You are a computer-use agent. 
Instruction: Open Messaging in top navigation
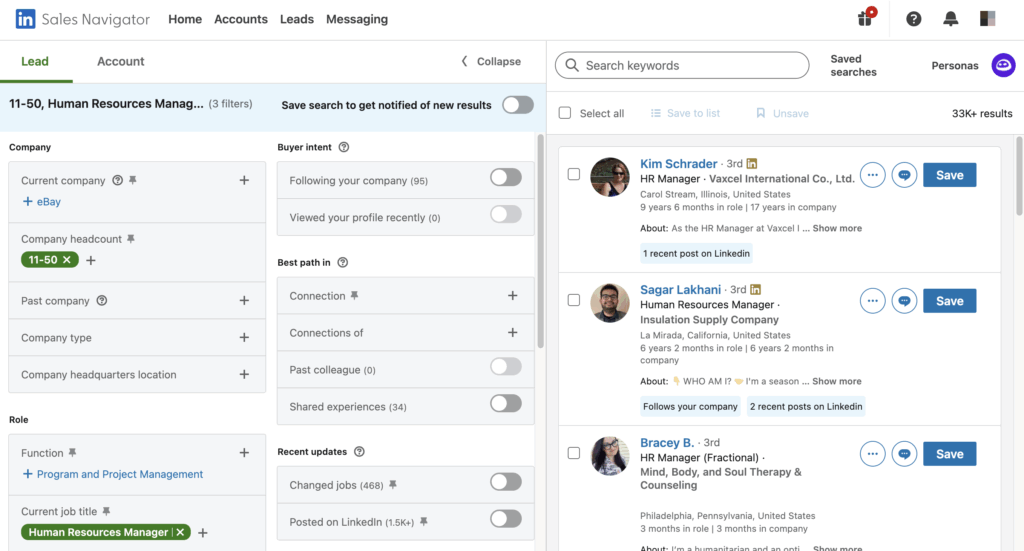point(357,19)
